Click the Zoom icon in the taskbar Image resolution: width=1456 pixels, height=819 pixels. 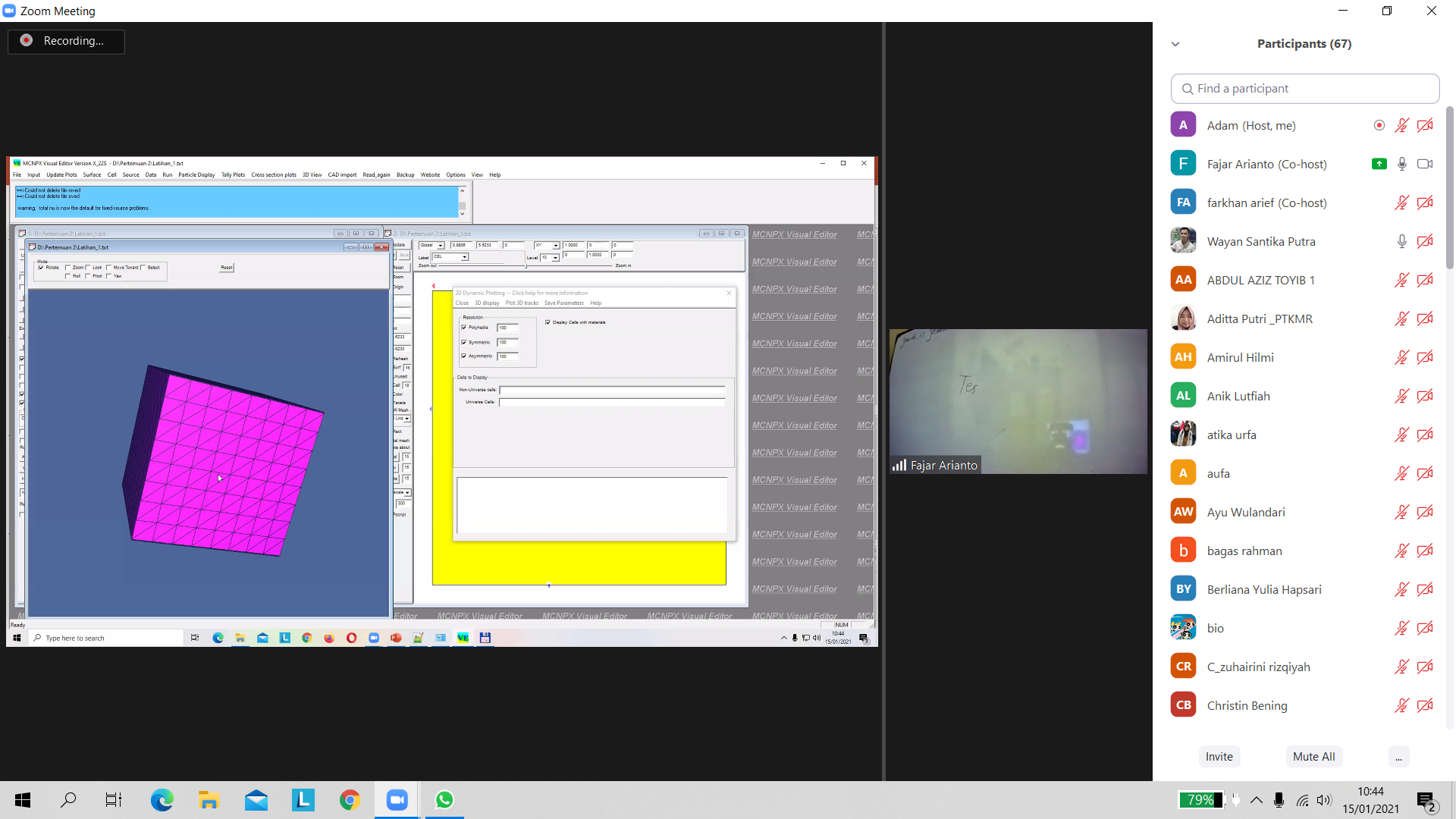click(x=397, y=800)
